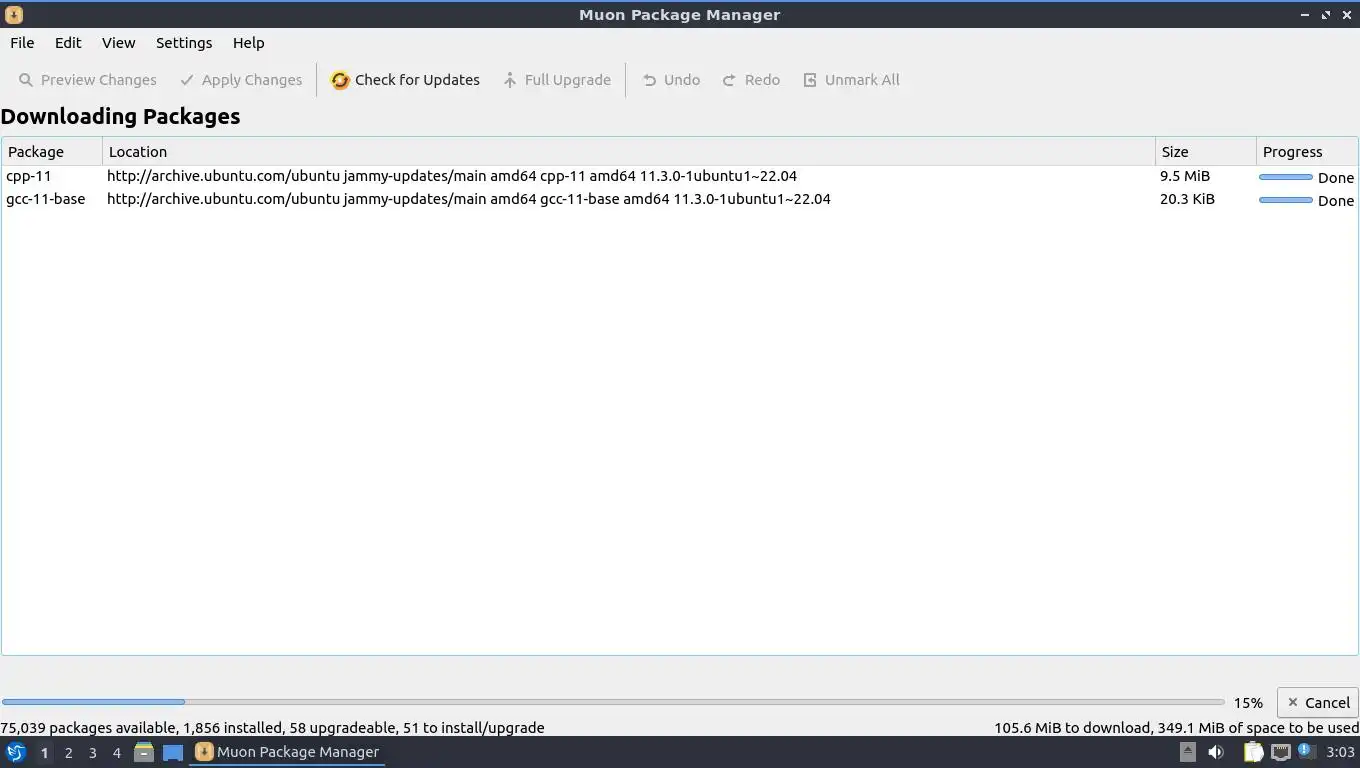Image resolution: width=1360 pixels, height=768 pixels.
Task: Select the gcc-11-base package row
Action: coord(680,199)
